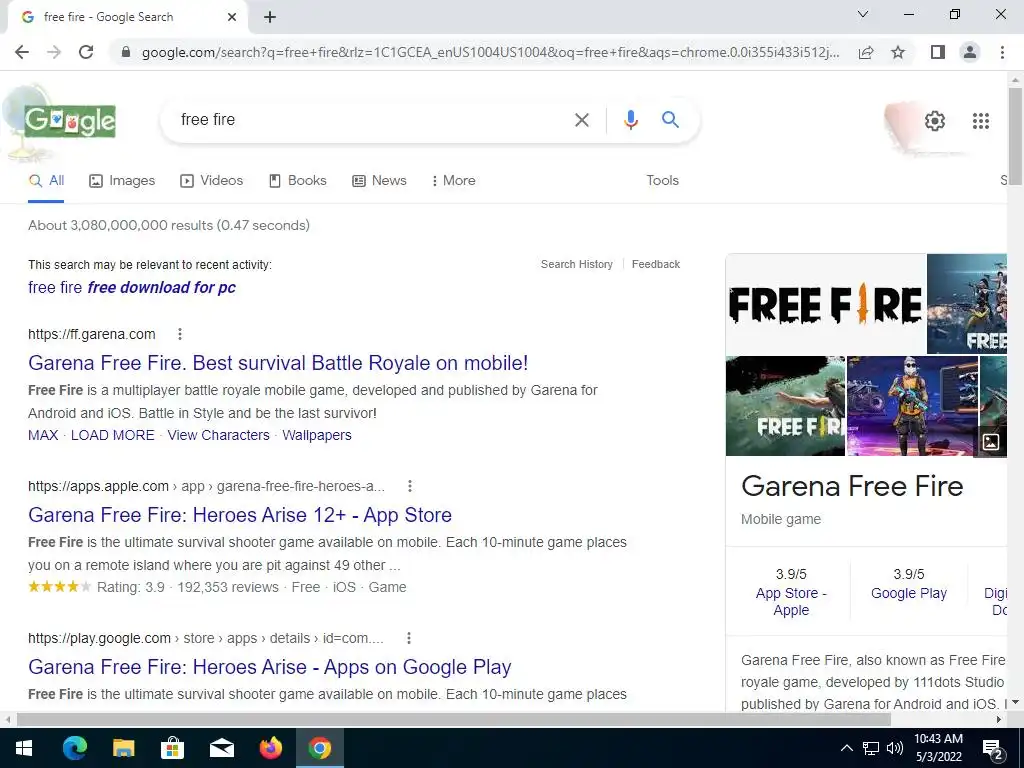
Task: Open Google apps grid icon
Action: coord(980,121)
